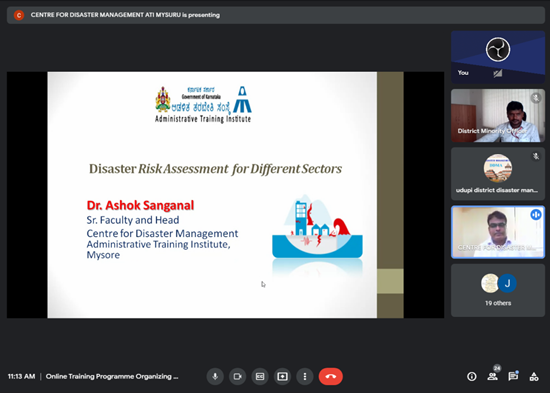Click the presented slide title 'Disaster Risk Assessment'
The width and height of the screenshot is (550, 393).
click(159, 169)
